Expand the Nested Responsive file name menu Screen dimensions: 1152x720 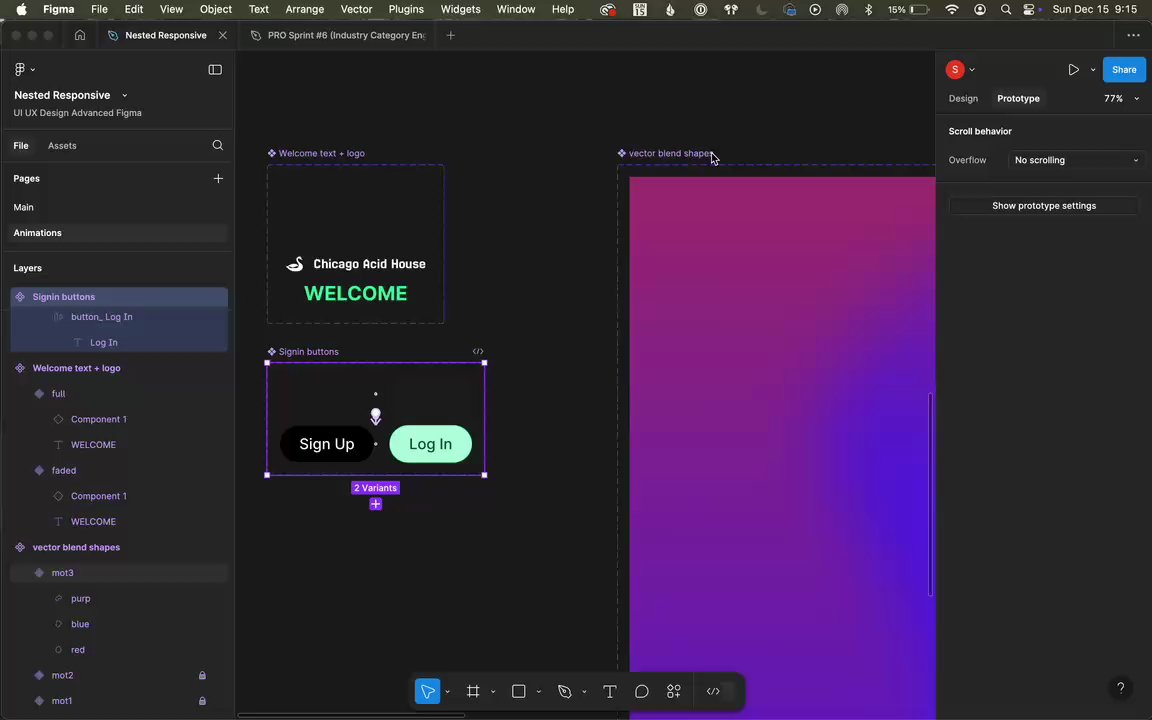pos(124,96)
